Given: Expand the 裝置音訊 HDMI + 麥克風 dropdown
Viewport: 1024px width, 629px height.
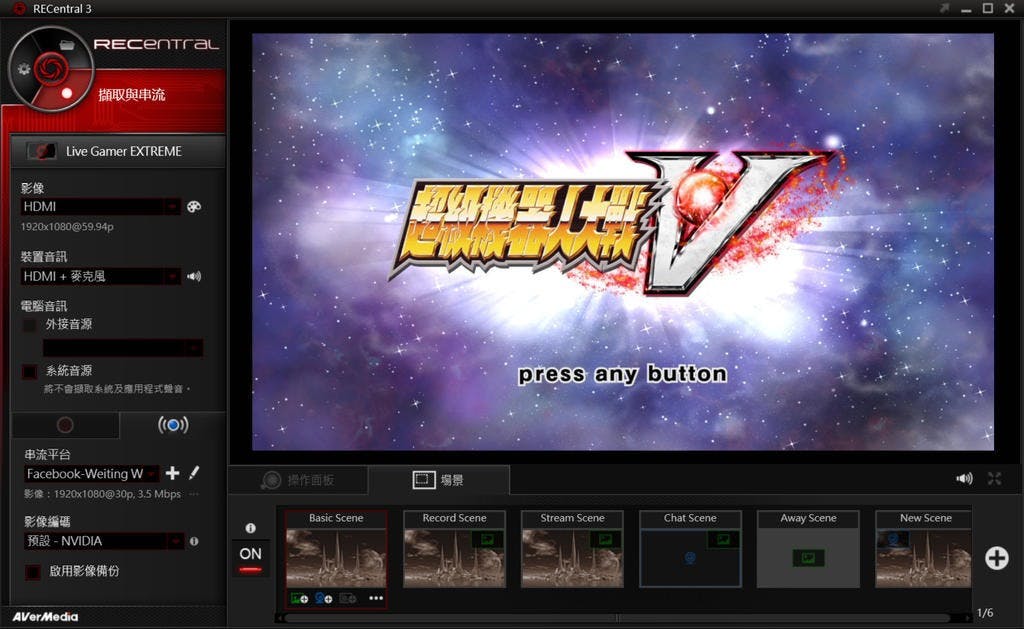Looking at the screenshot, I should point(172,276).
